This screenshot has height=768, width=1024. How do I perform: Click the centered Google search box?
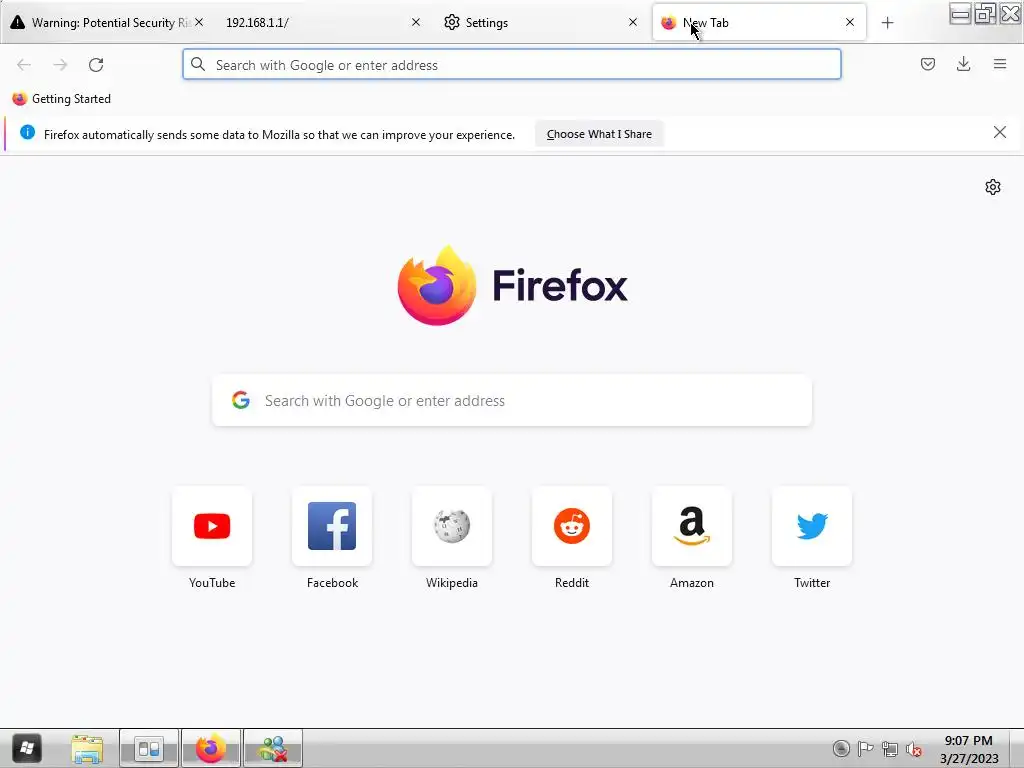point(512,400)
